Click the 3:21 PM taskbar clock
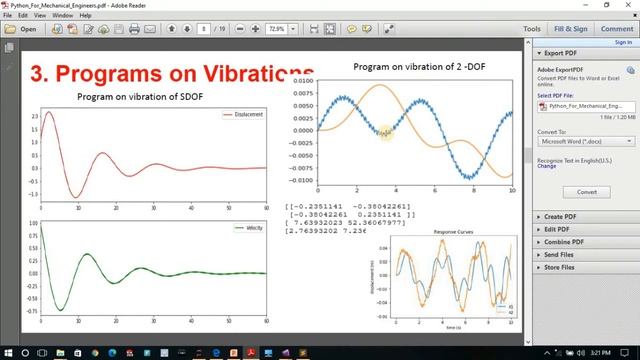 (x=600, y=353)
